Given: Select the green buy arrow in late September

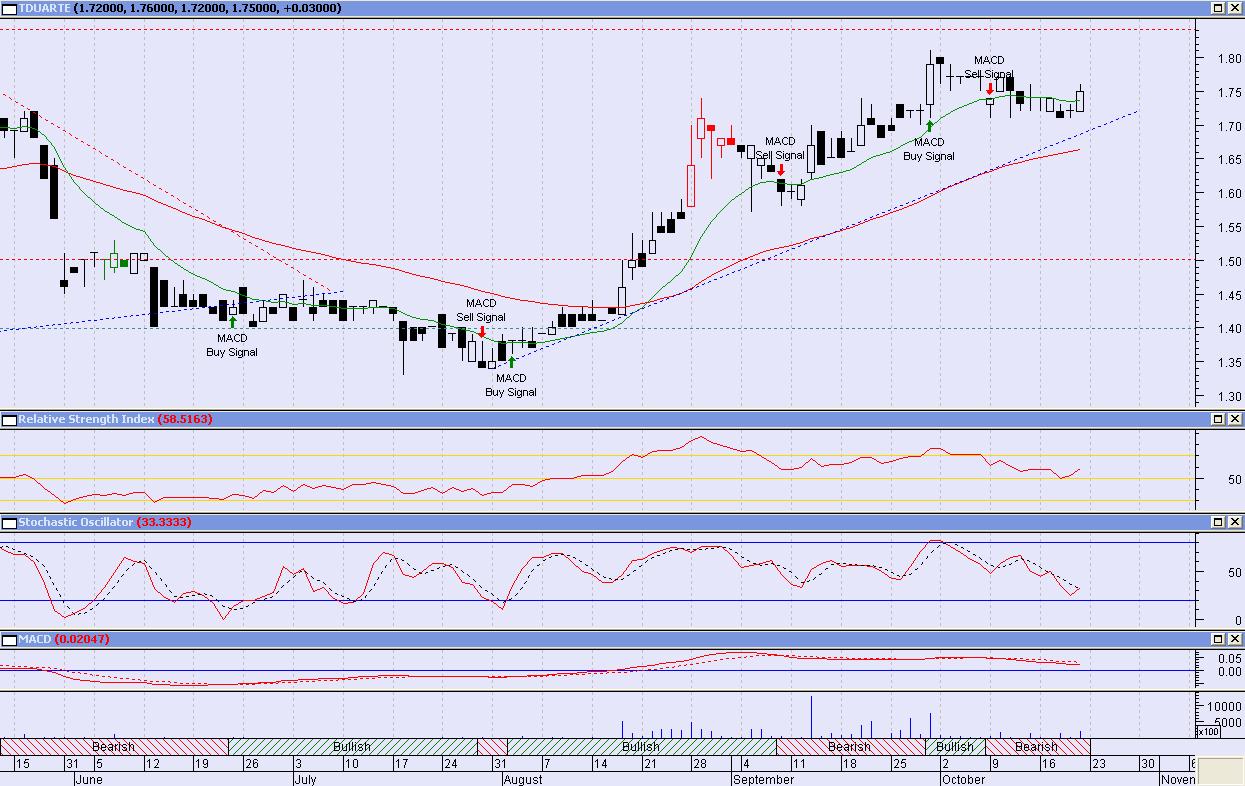Looking at the screenshot, I should (929, 126).
